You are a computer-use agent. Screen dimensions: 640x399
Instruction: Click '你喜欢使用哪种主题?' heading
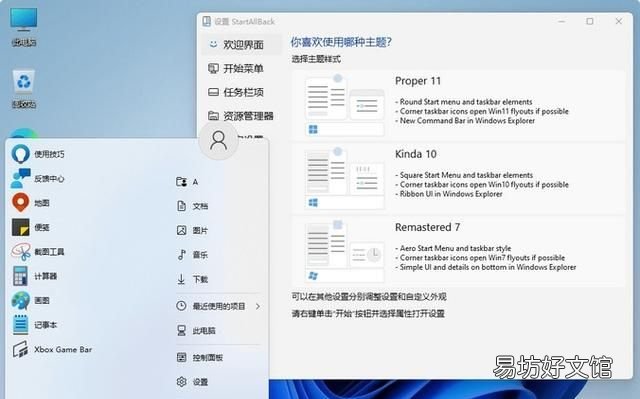(341, 42)
